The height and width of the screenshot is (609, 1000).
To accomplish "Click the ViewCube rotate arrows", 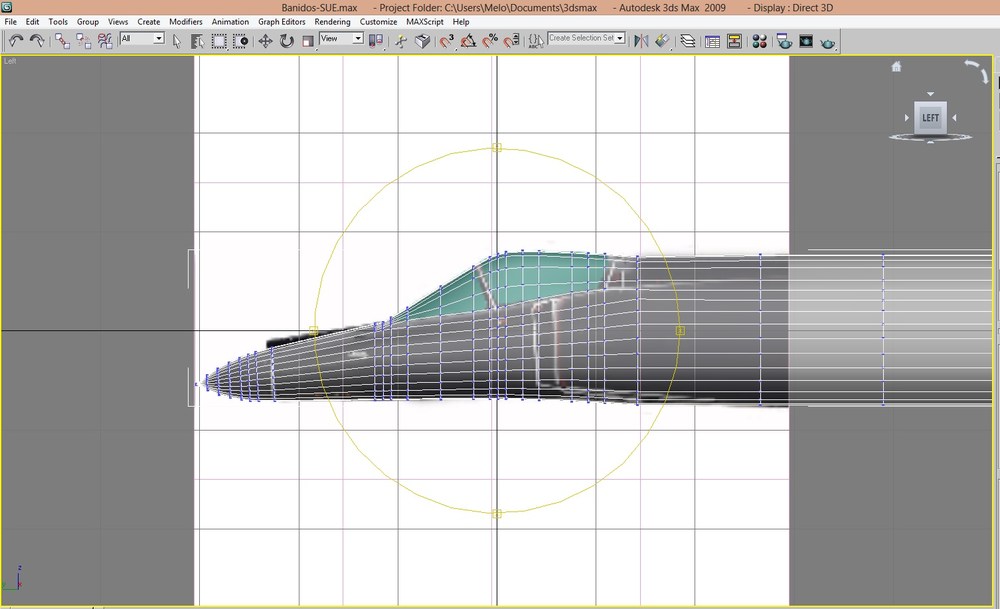I will click(978, 71).
